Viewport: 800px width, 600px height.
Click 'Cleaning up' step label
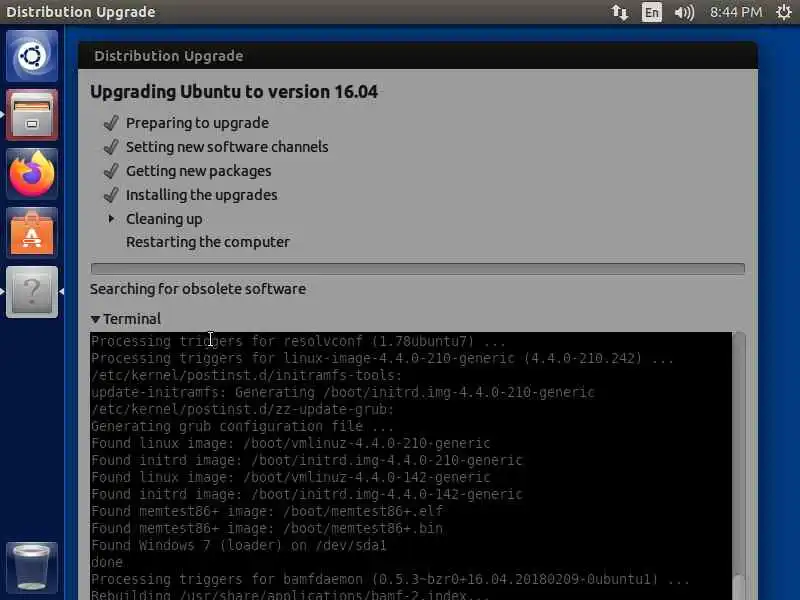pyautogui.click(x=164, y=219)
